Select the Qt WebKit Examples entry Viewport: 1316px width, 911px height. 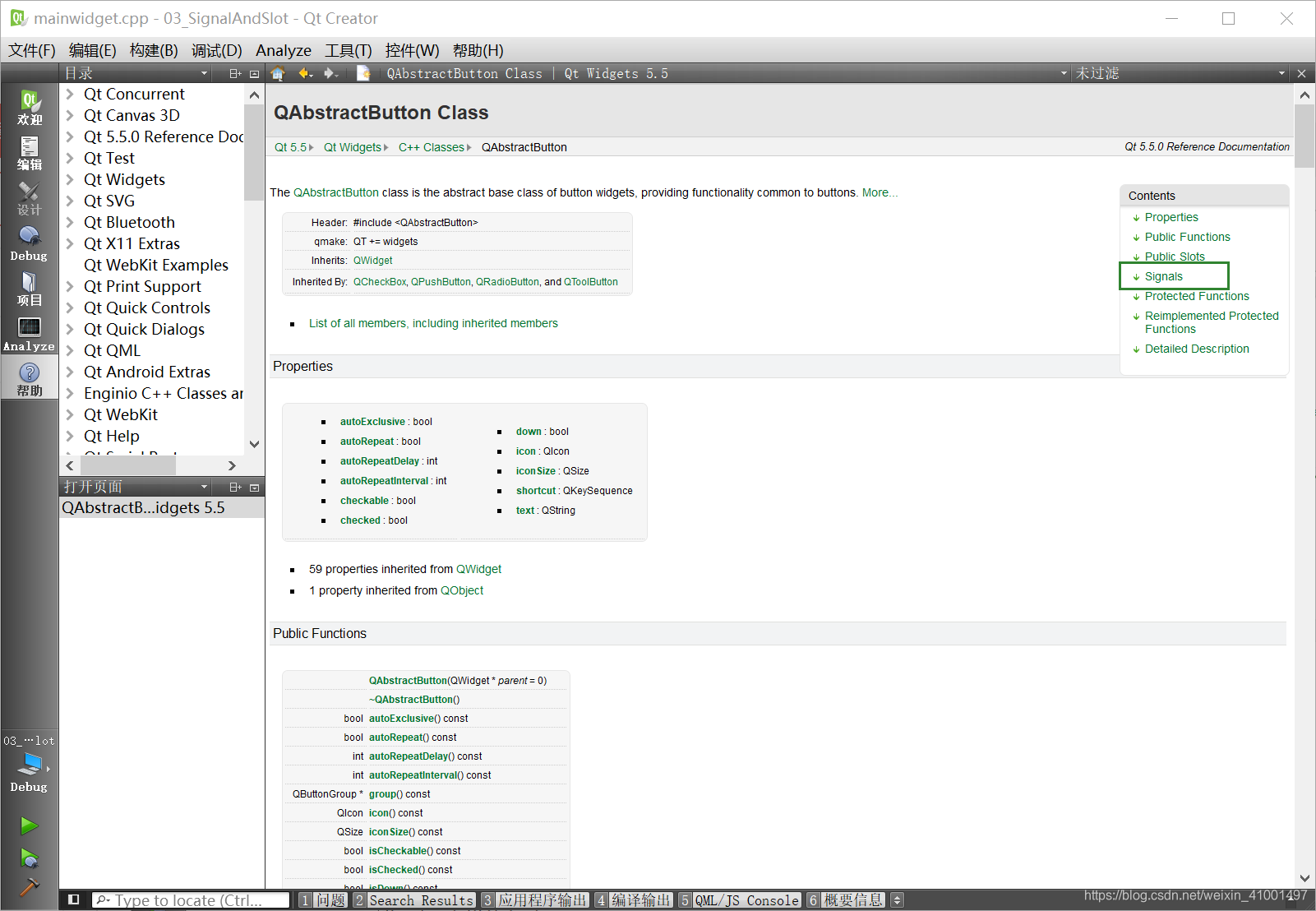click(156, 265)
